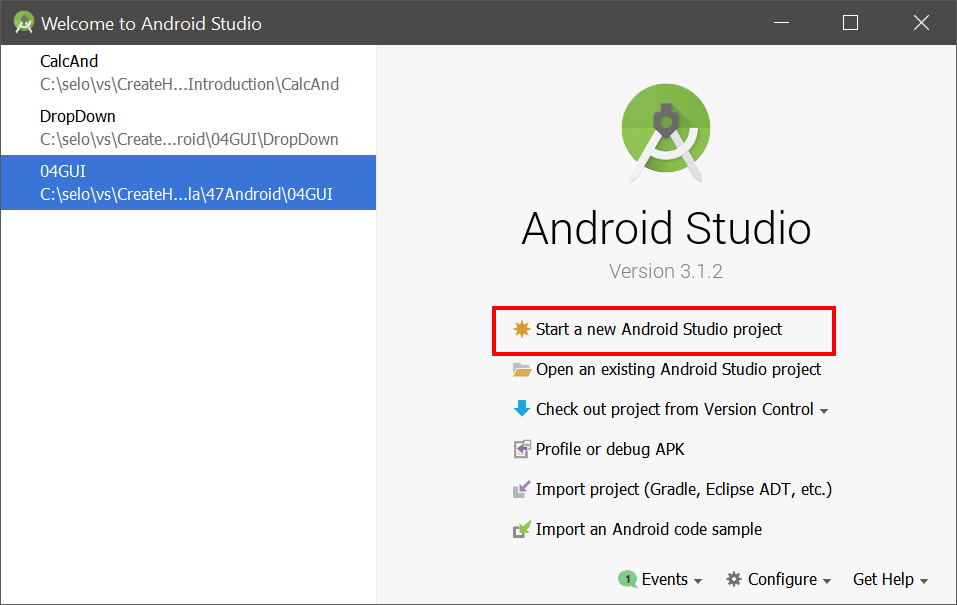Open the Configure dropdown arrow
Viewport: 957px width, 605px height.
click(x=827, y=581)
